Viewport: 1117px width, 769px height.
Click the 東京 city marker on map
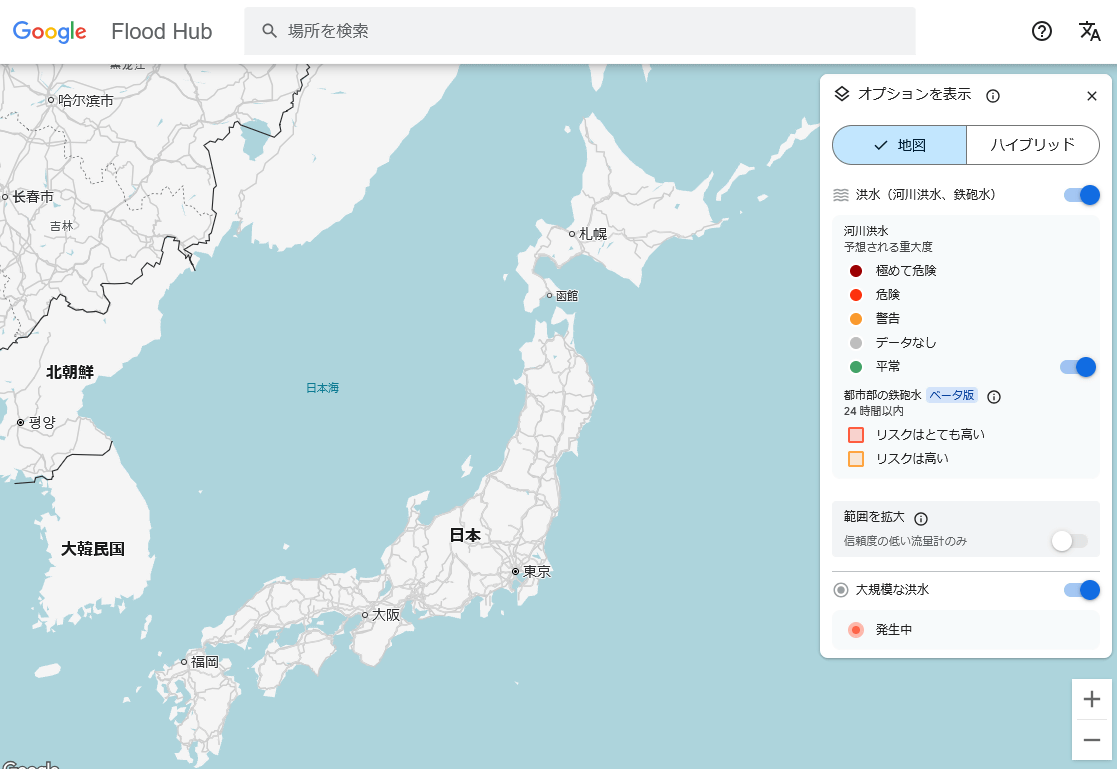515,572
